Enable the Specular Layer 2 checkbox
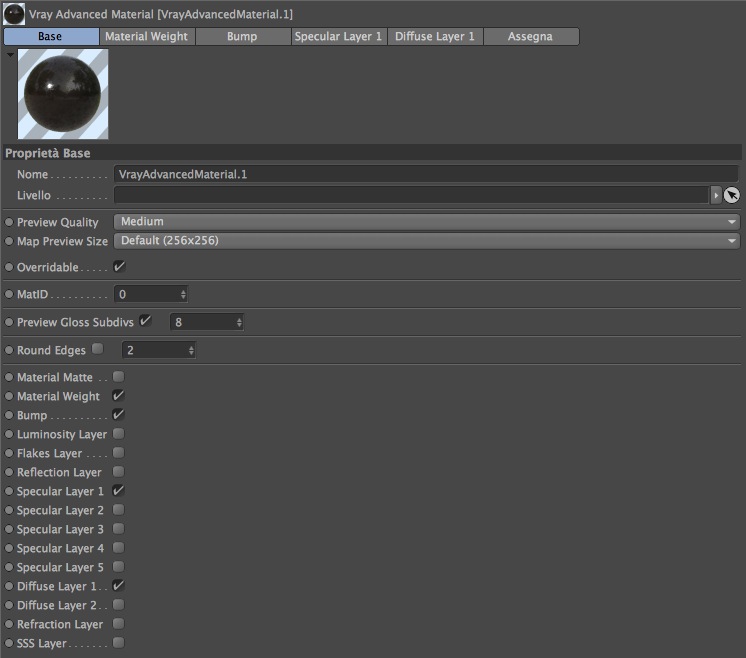746x658 pixels. point(118,510)
